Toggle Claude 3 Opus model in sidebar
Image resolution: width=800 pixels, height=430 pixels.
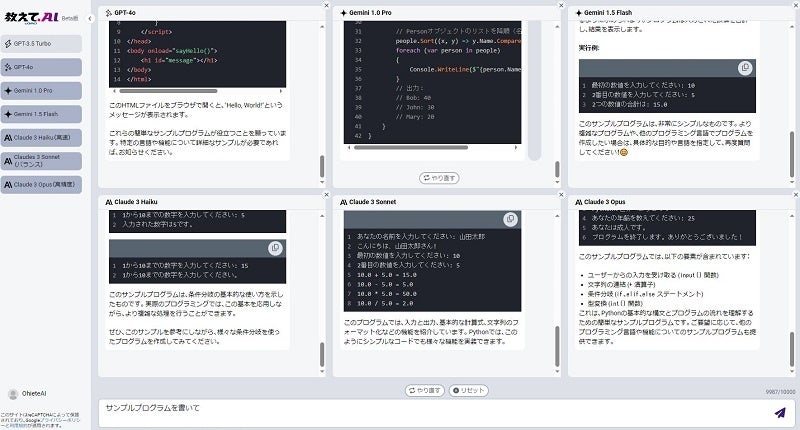41,185
